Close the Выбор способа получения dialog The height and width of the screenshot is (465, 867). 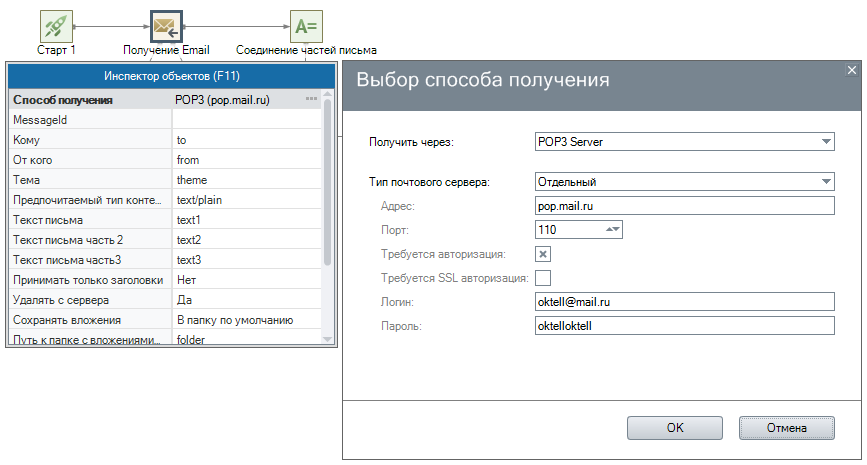[852, 70]
